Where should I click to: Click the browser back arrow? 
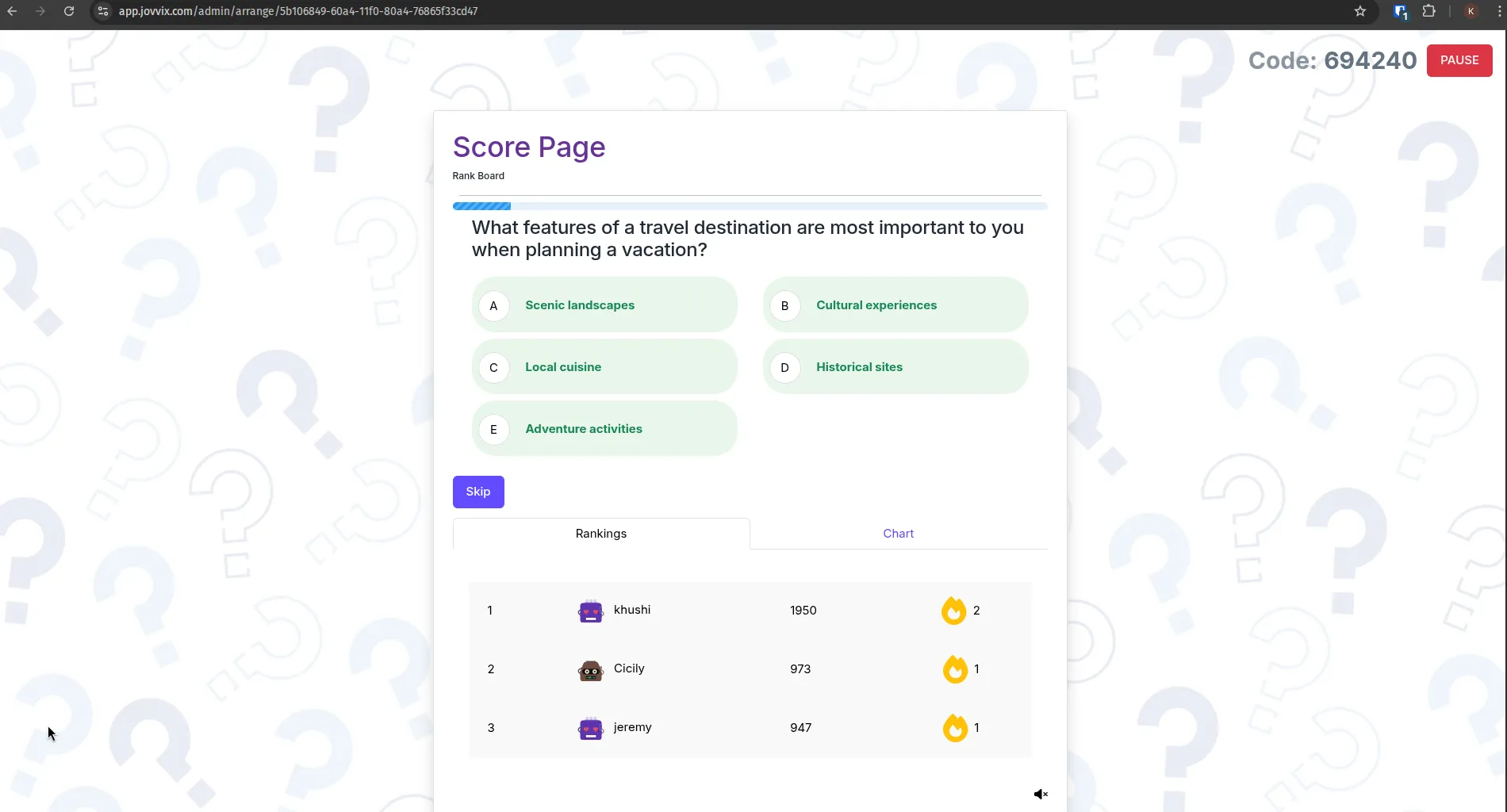[12, 11]
